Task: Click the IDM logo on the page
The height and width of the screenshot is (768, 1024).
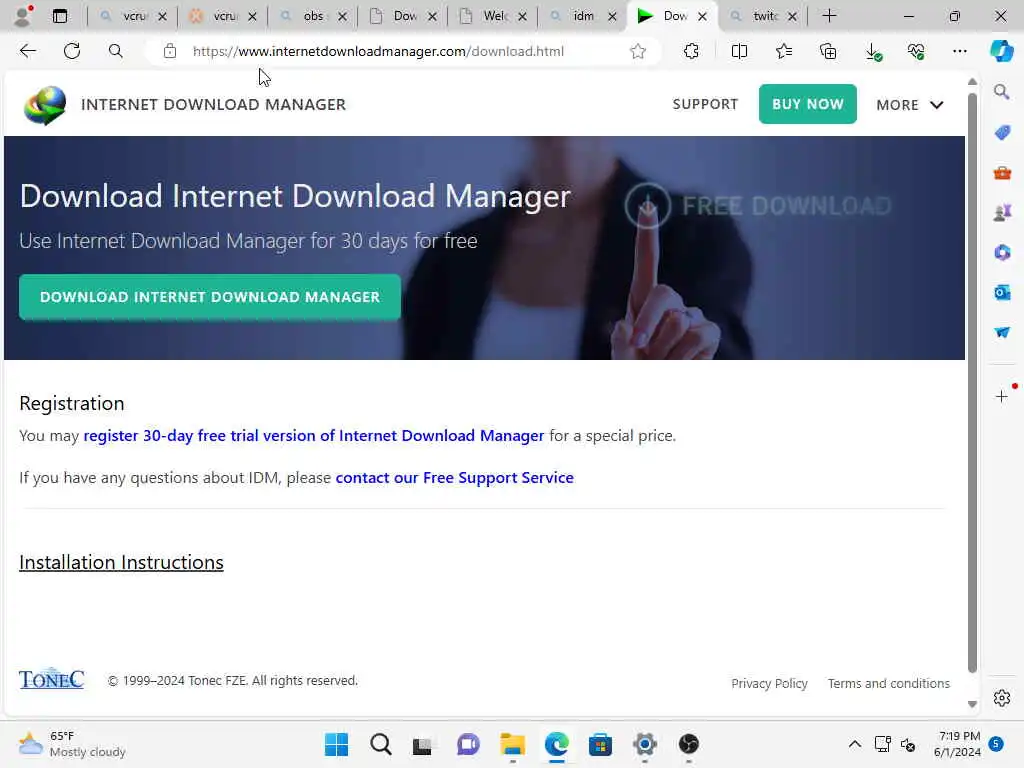Action: click(45, 105)
